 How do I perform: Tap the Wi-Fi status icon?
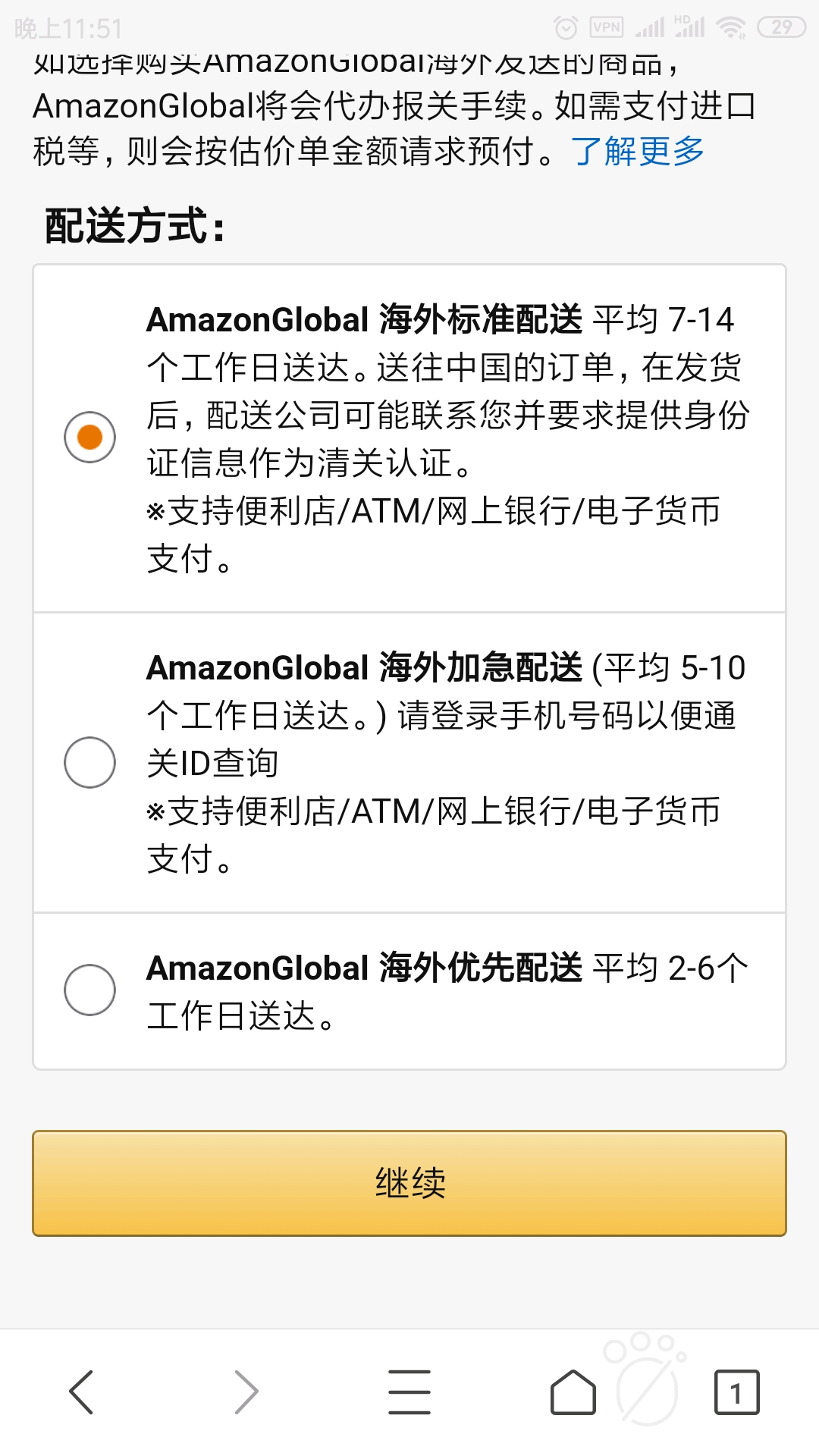pyautogui.click(x=731, y=28)
